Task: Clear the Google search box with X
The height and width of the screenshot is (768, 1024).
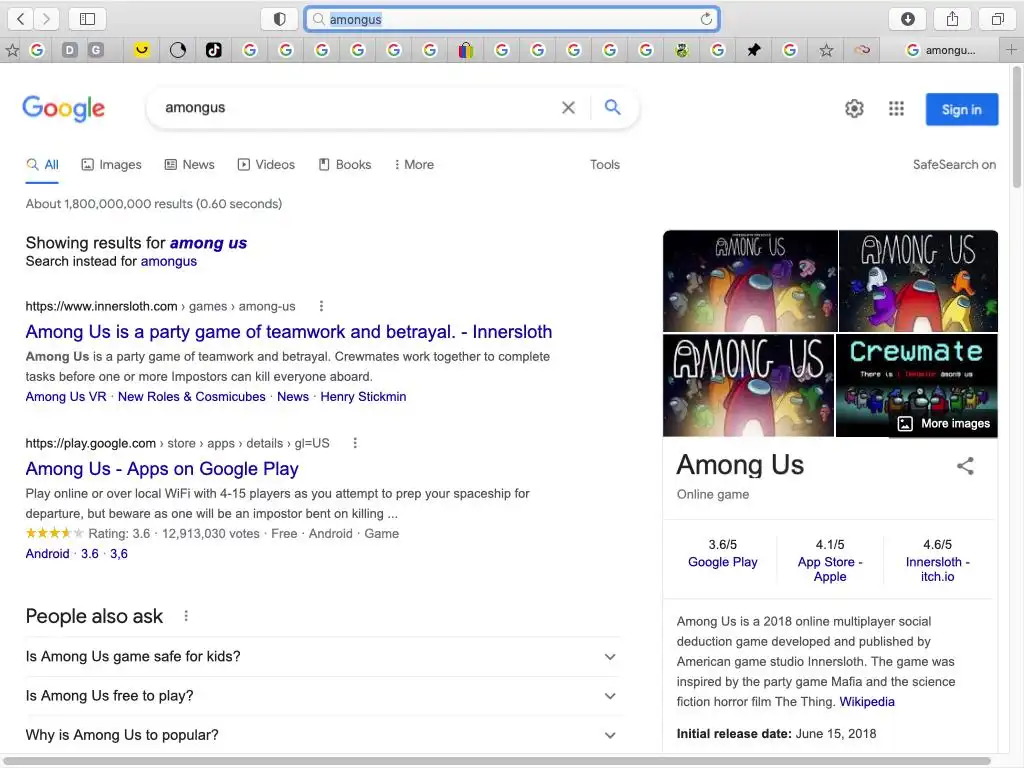Action: click(568, 108)
